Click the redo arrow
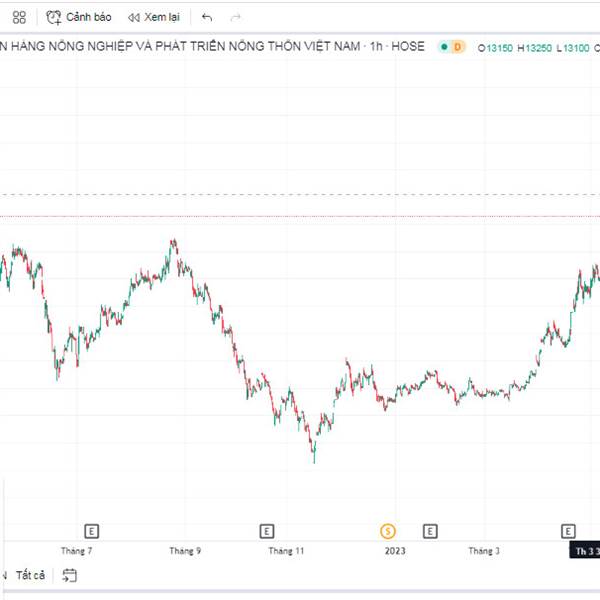Viewport: 600px width, 600px height. click(x=236, y=17)
